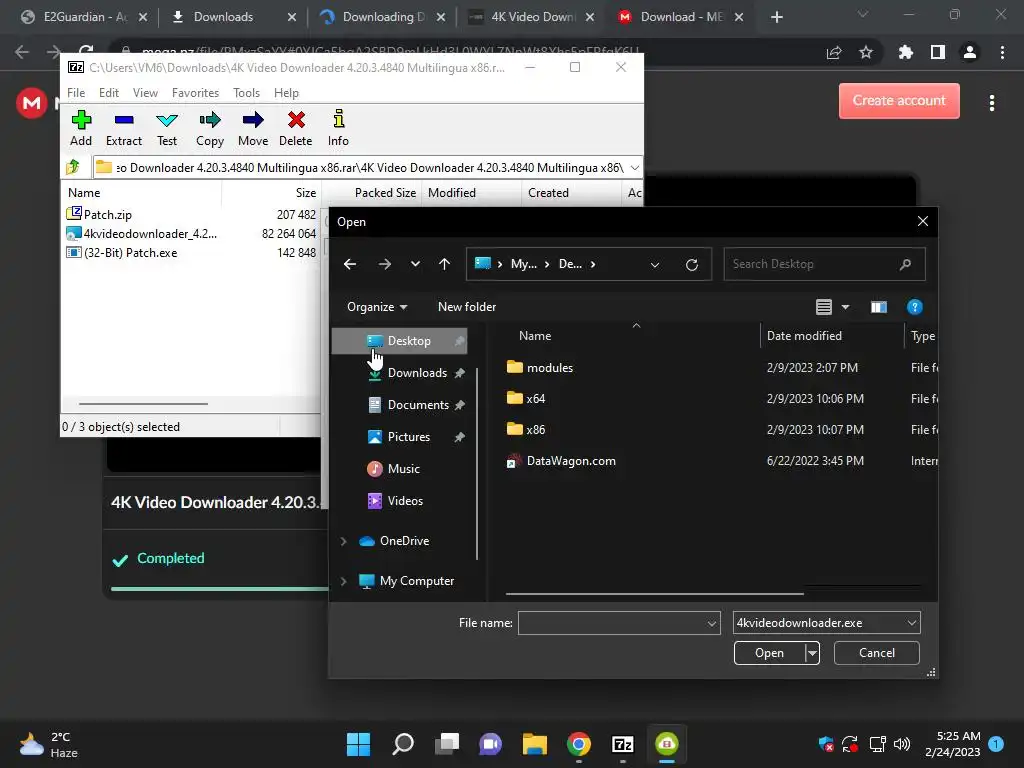
Task: Select (32-Bit) Patch.exe in 7-Zip list
Action: point(131,253)
